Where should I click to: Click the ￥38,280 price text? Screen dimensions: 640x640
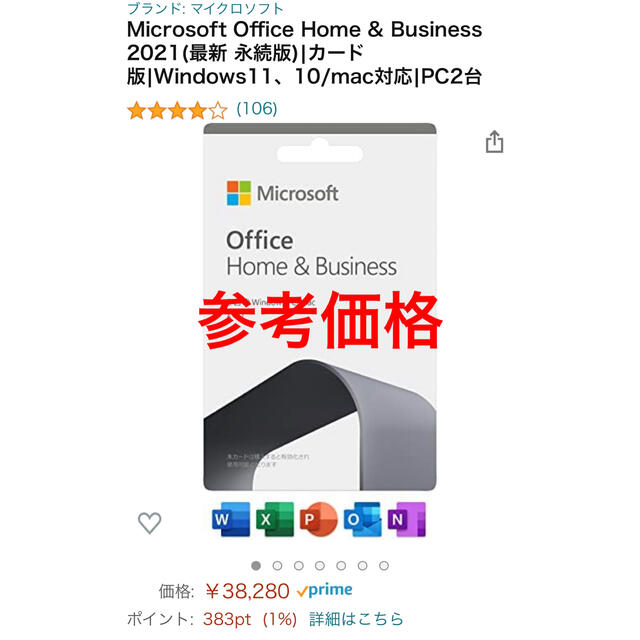pyautogui.click(x=247, y=591)
